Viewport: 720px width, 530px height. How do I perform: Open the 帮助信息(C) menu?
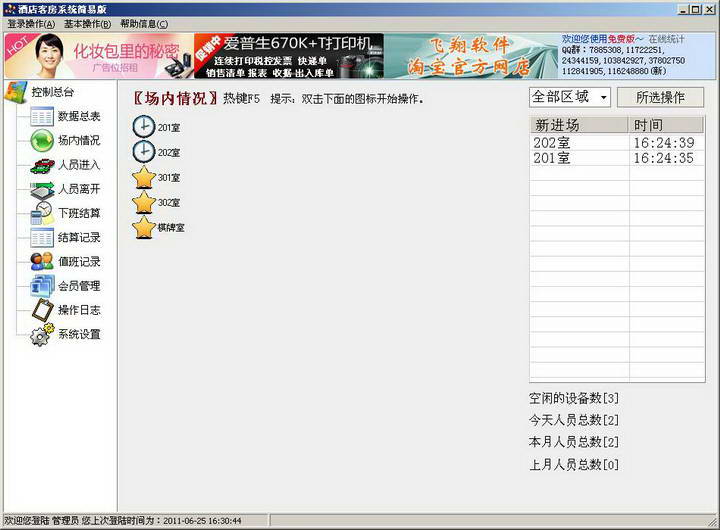[144, 24]
